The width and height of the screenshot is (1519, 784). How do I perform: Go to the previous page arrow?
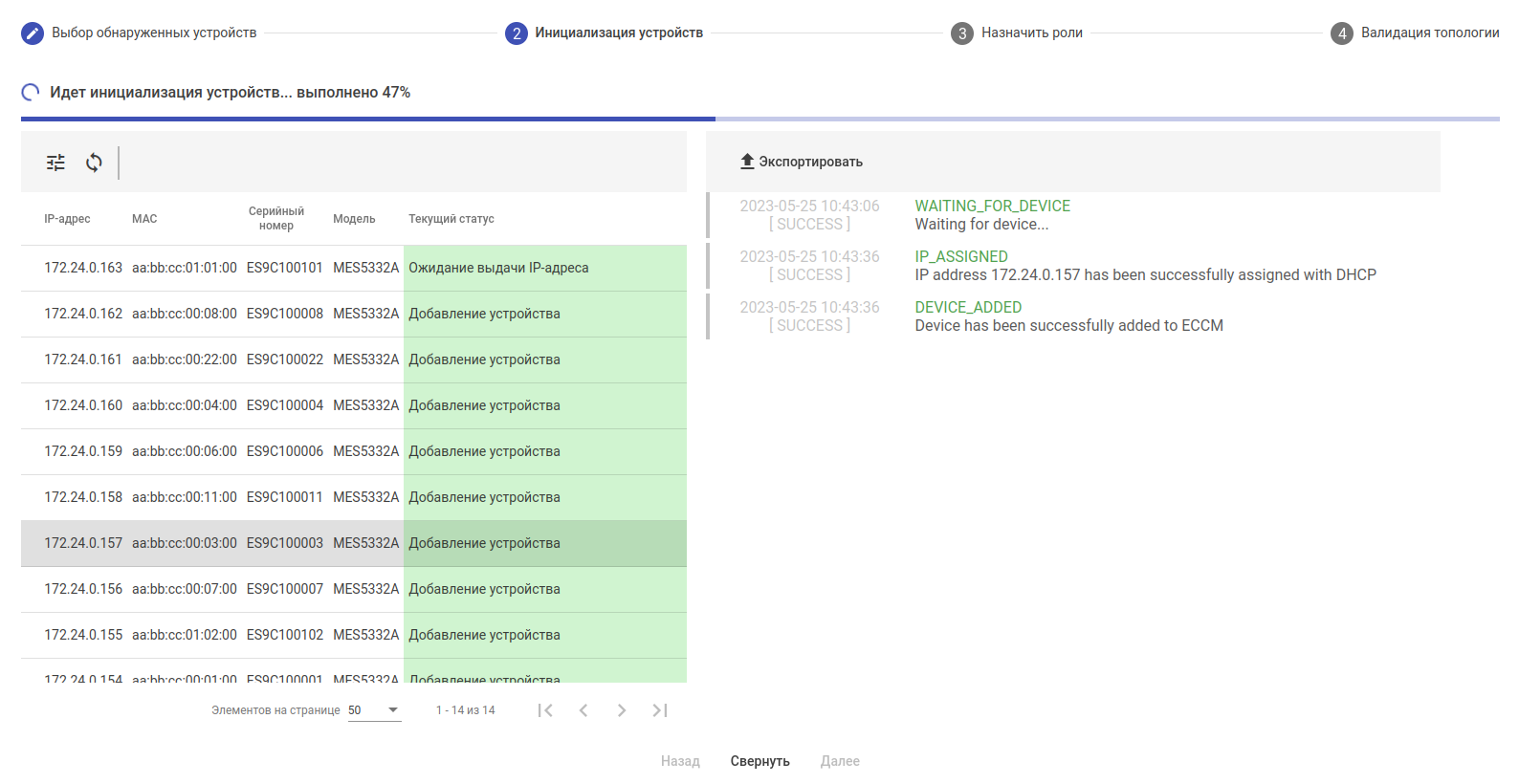(583, 710)
